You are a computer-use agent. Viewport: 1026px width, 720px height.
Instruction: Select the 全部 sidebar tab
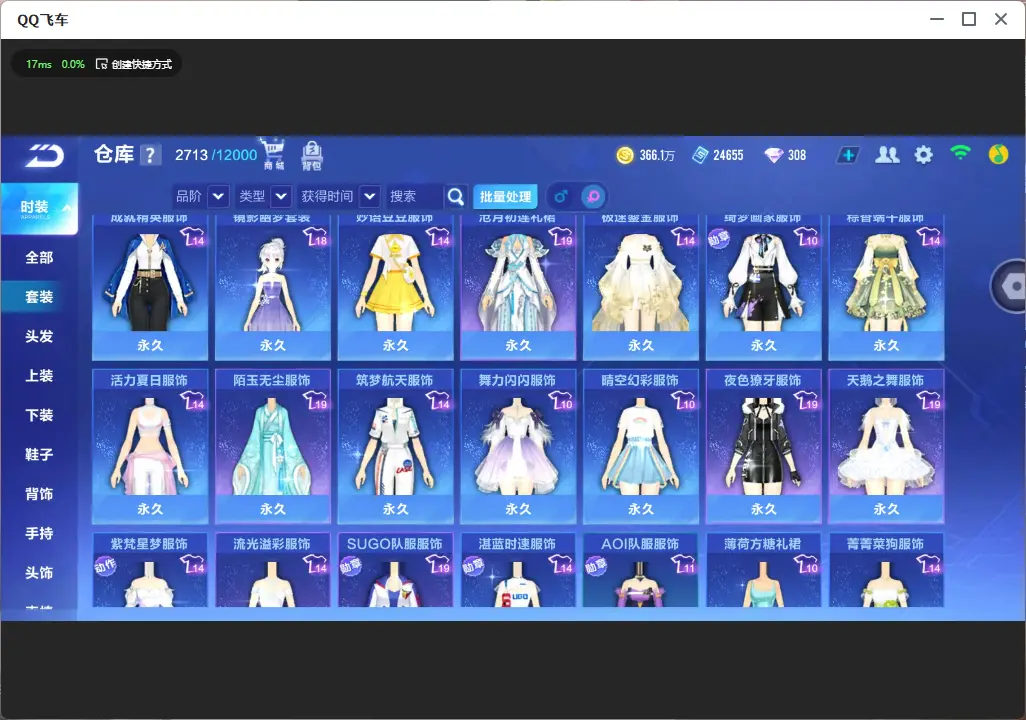point(39,258)
